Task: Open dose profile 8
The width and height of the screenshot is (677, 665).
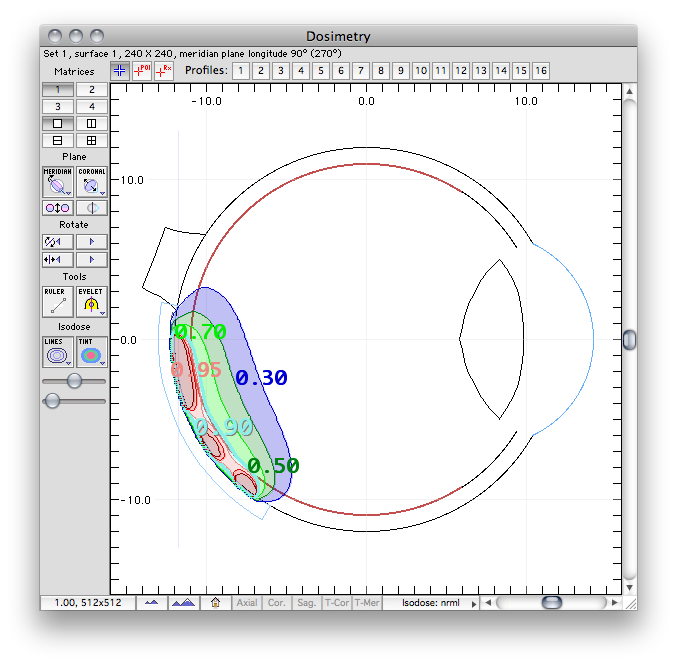Action: point(381,71)
